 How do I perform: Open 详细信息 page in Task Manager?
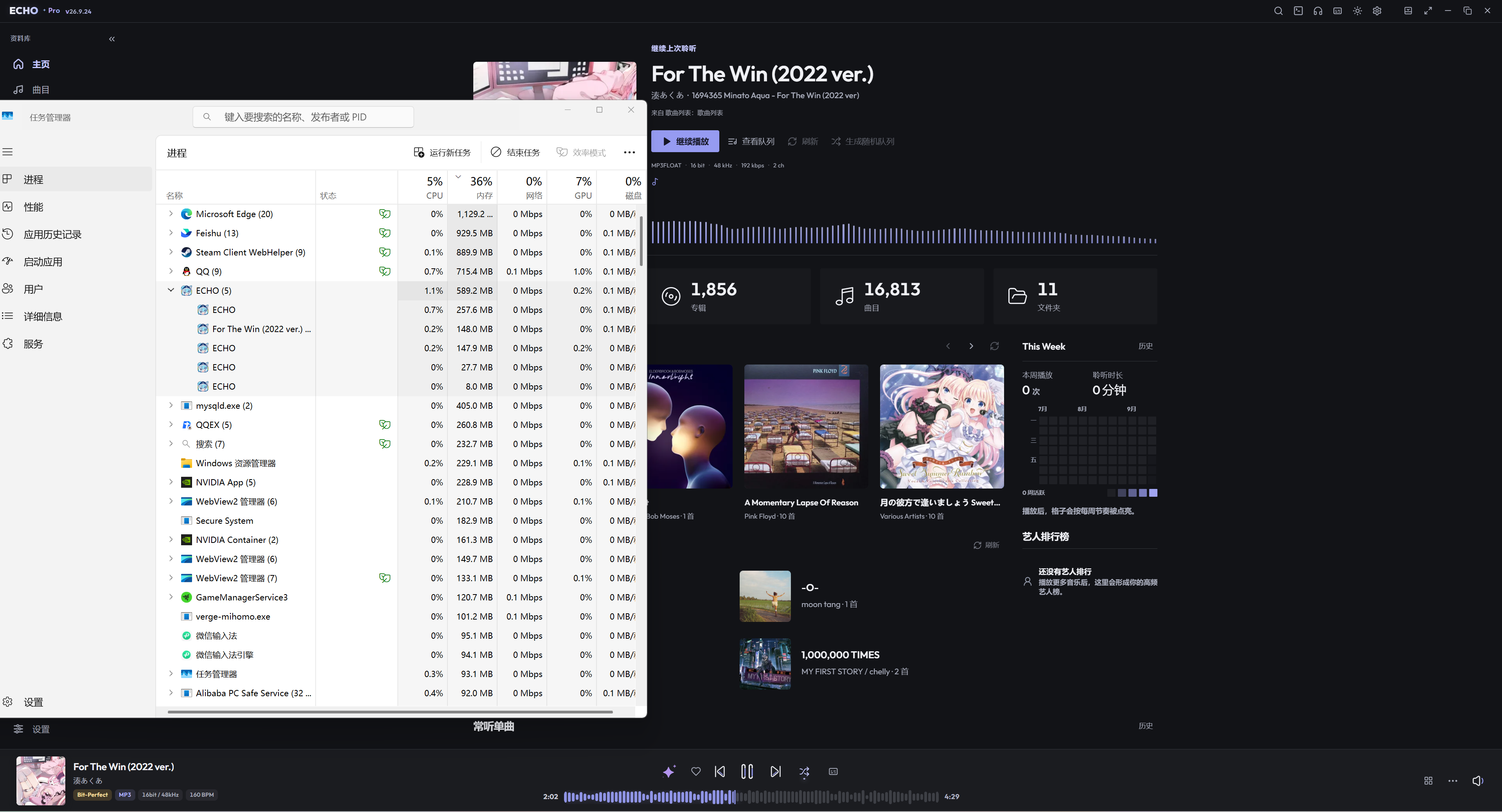(76, 316)
